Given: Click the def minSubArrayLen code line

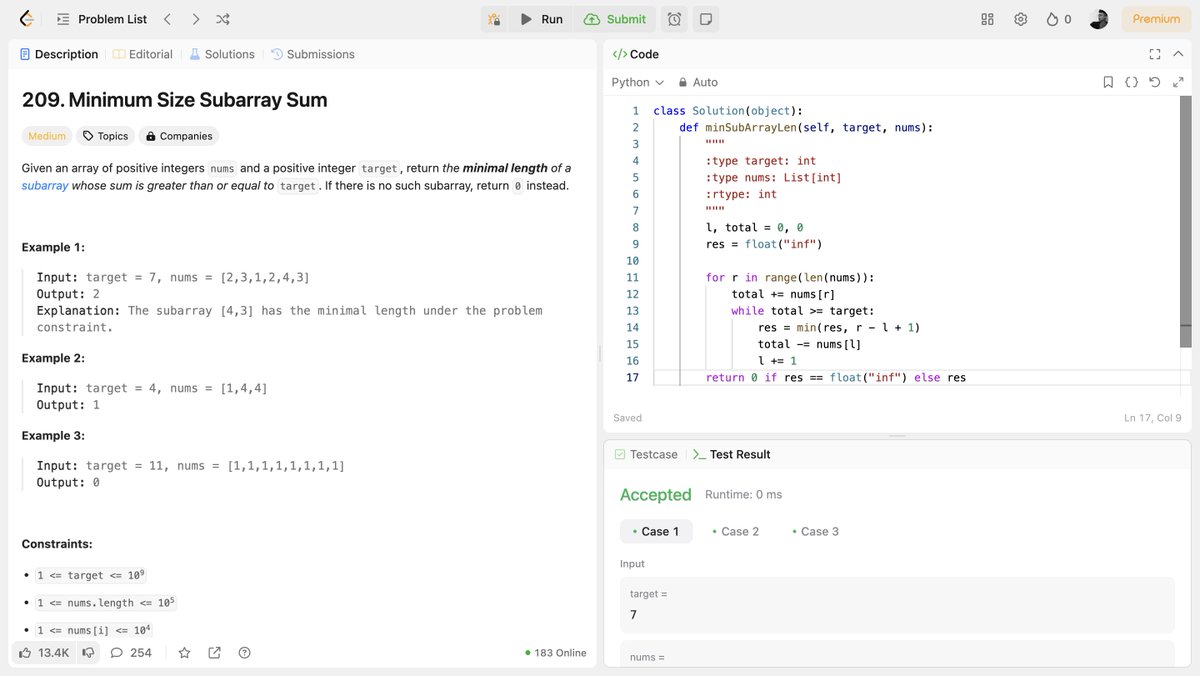Looking at the screenshot, I should click(x=805, y=127).
